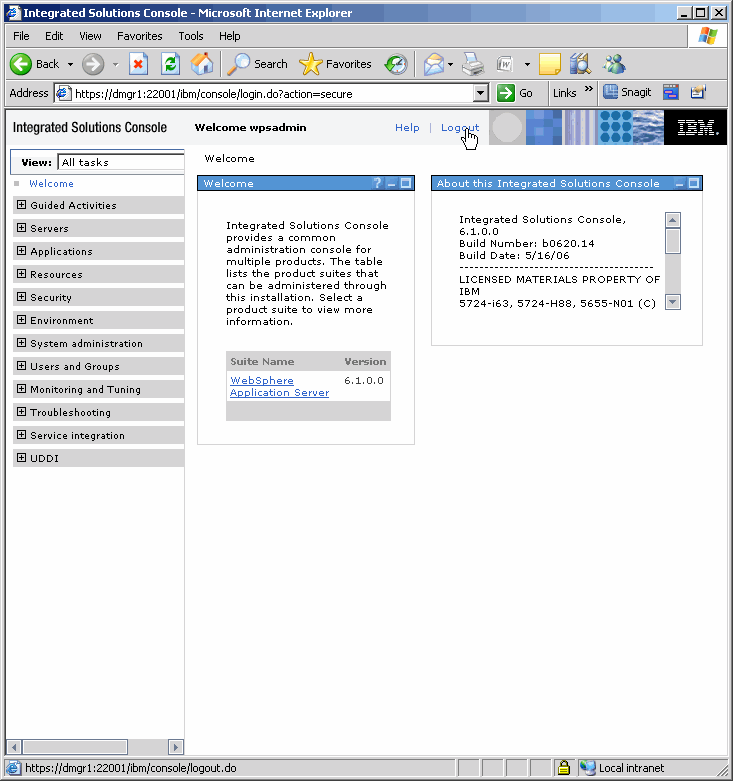This screenshot has height=781, width=733.
Task: Click the Logout link
Action: [x=460, y=128]
